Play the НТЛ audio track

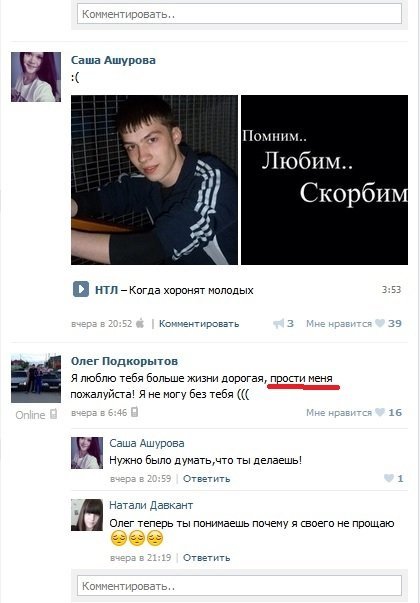point(81,289)
